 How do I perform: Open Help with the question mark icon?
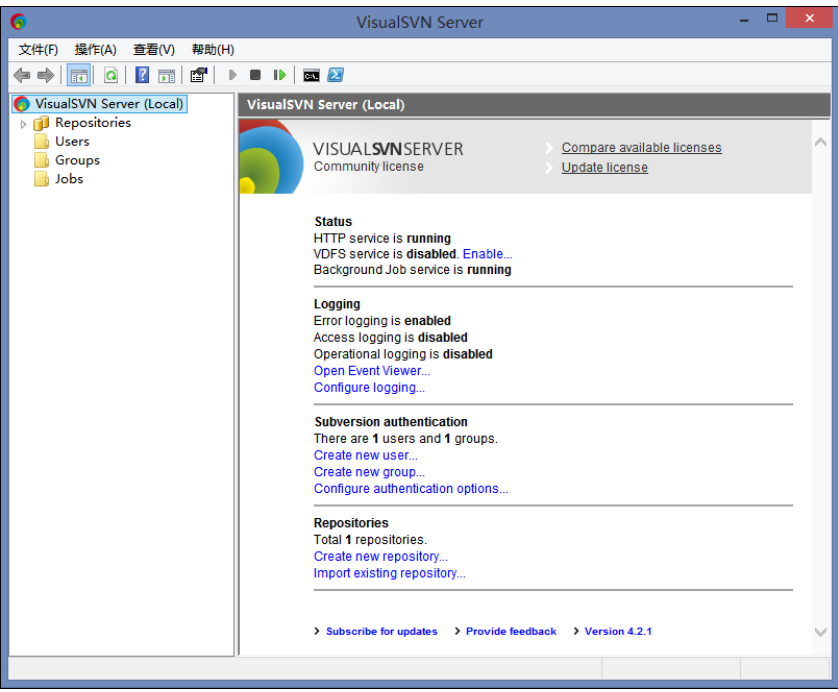tap(142, 75)
